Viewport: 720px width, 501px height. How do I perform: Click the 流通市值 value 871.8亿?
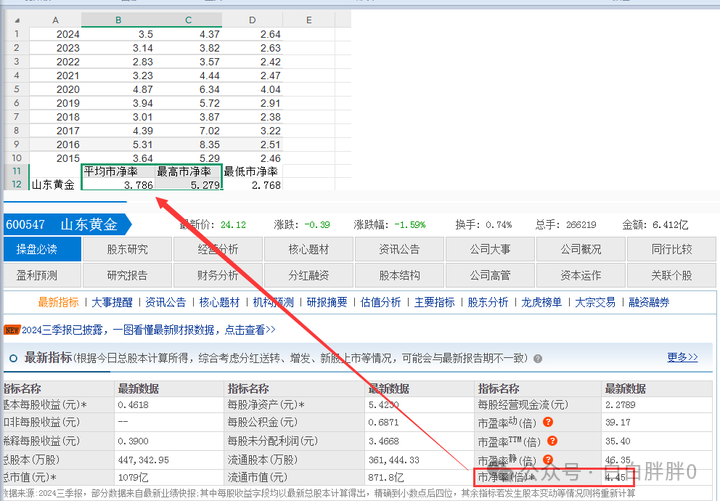386,478
